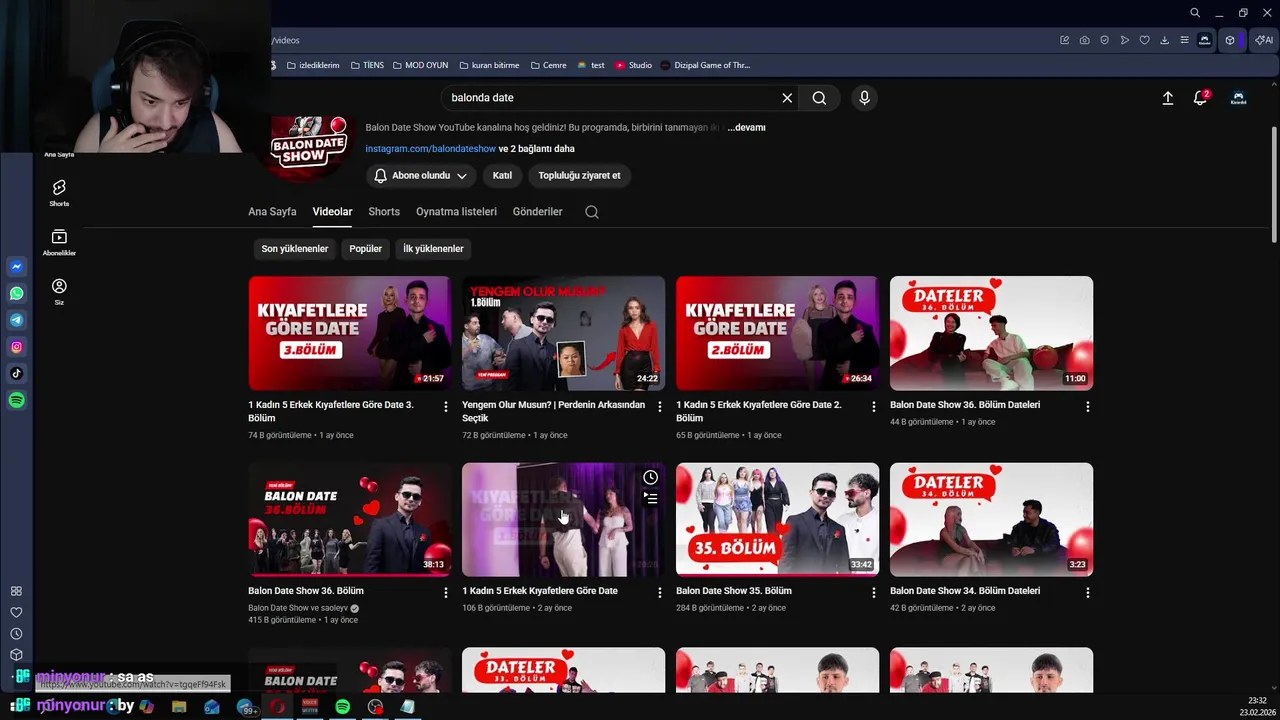Open options for Kıyafetlere Göre Date 2. Bölüm
1280x720 pixels.
tap(873, 406)
